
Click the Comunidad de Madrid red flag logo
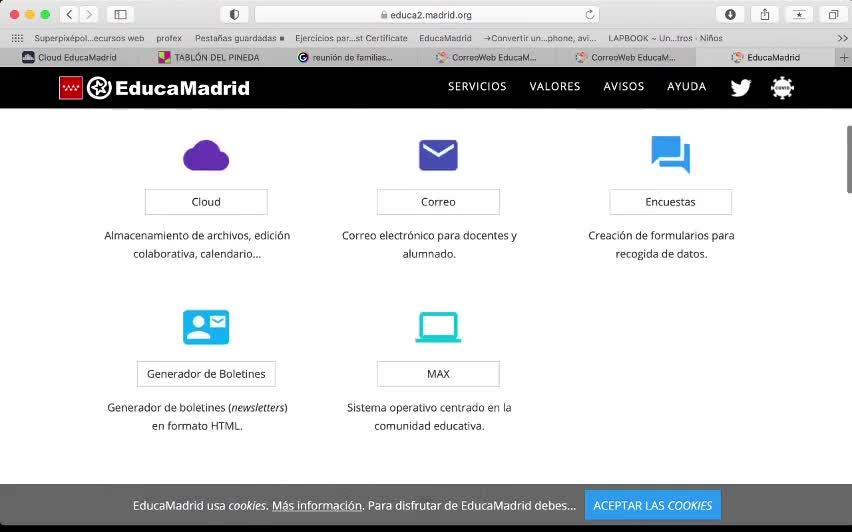click(x=71, y=87)
